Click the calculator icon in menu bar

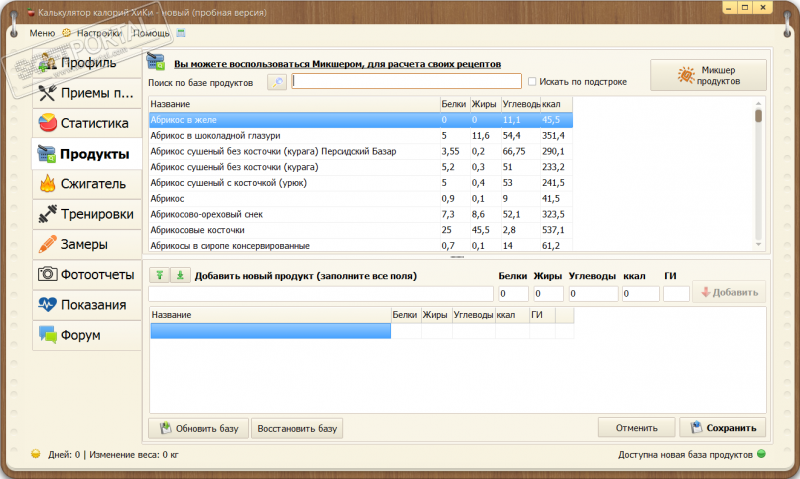[x=182, y=33]
